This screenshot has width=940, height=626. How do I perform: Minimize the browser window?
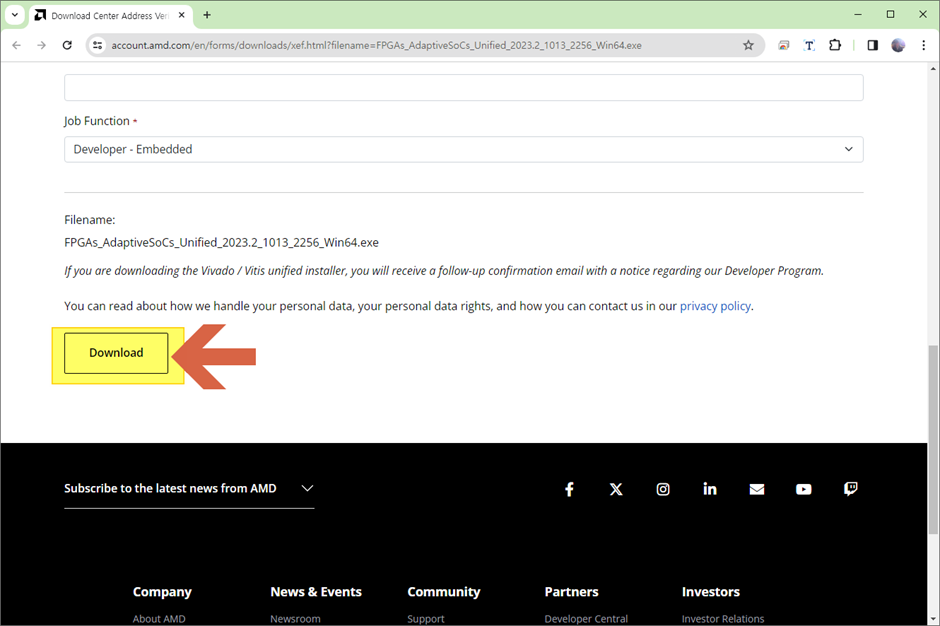pos(858,14)
